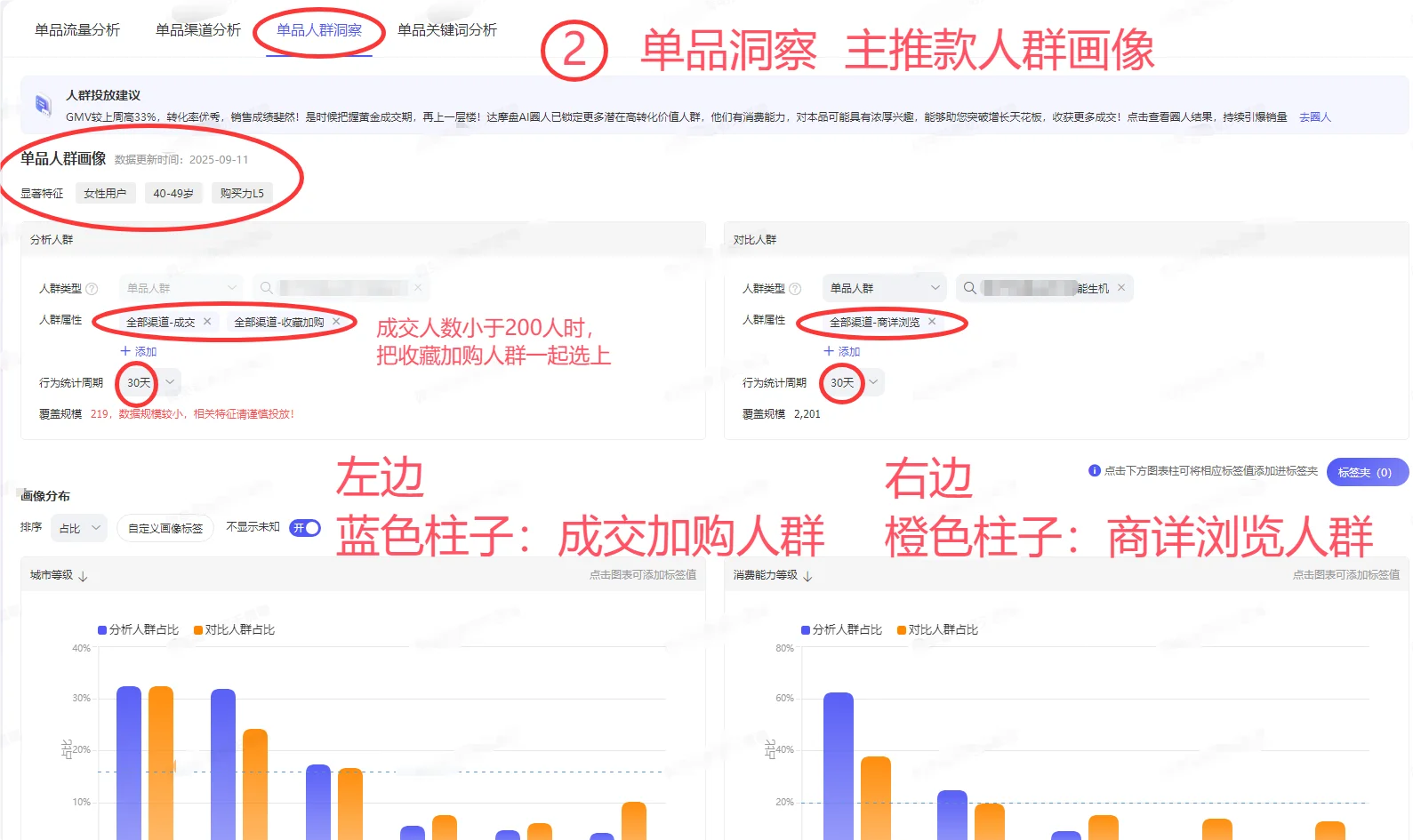The height and width of the screenshot is (840, 1413).
Task: Remove the 全部渠道-收藏加购 tag
Action: tap(336, 322)
